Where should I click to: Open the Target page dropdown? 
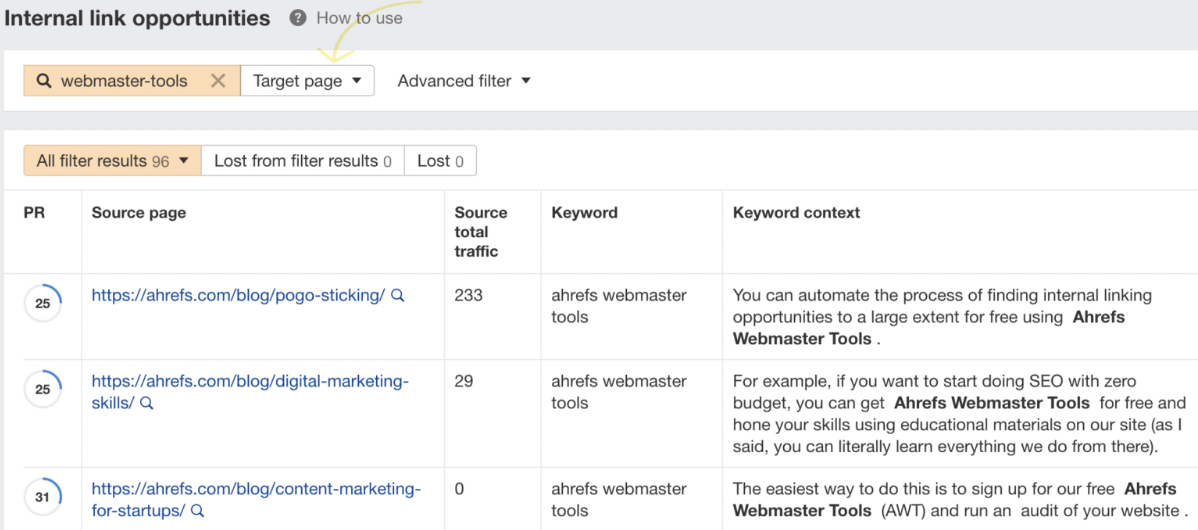click(307, 81)
